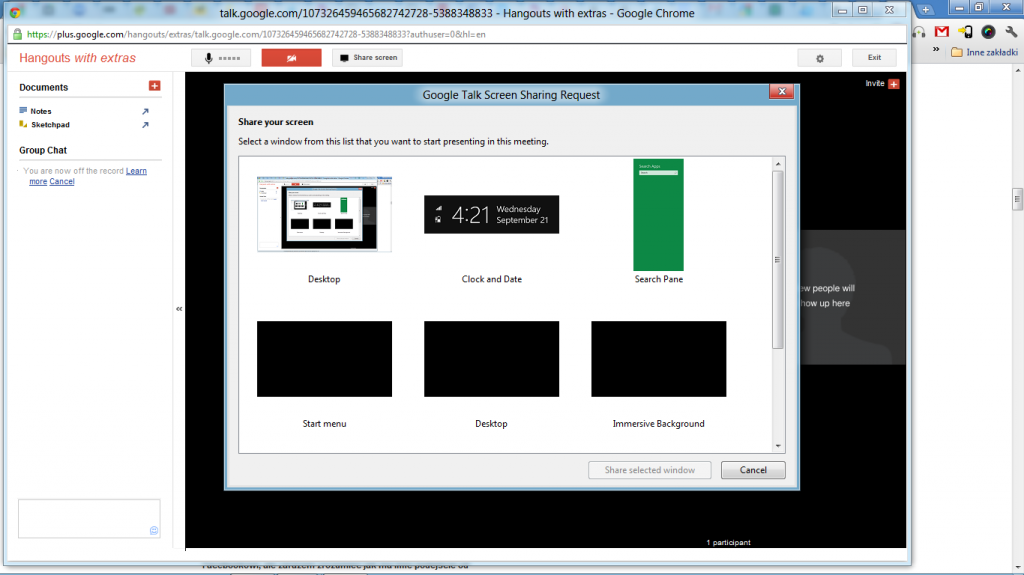This screenshot has height=575, width=1024.
Task: Click the color camera lens extension
Action: [x=988, y=31]
